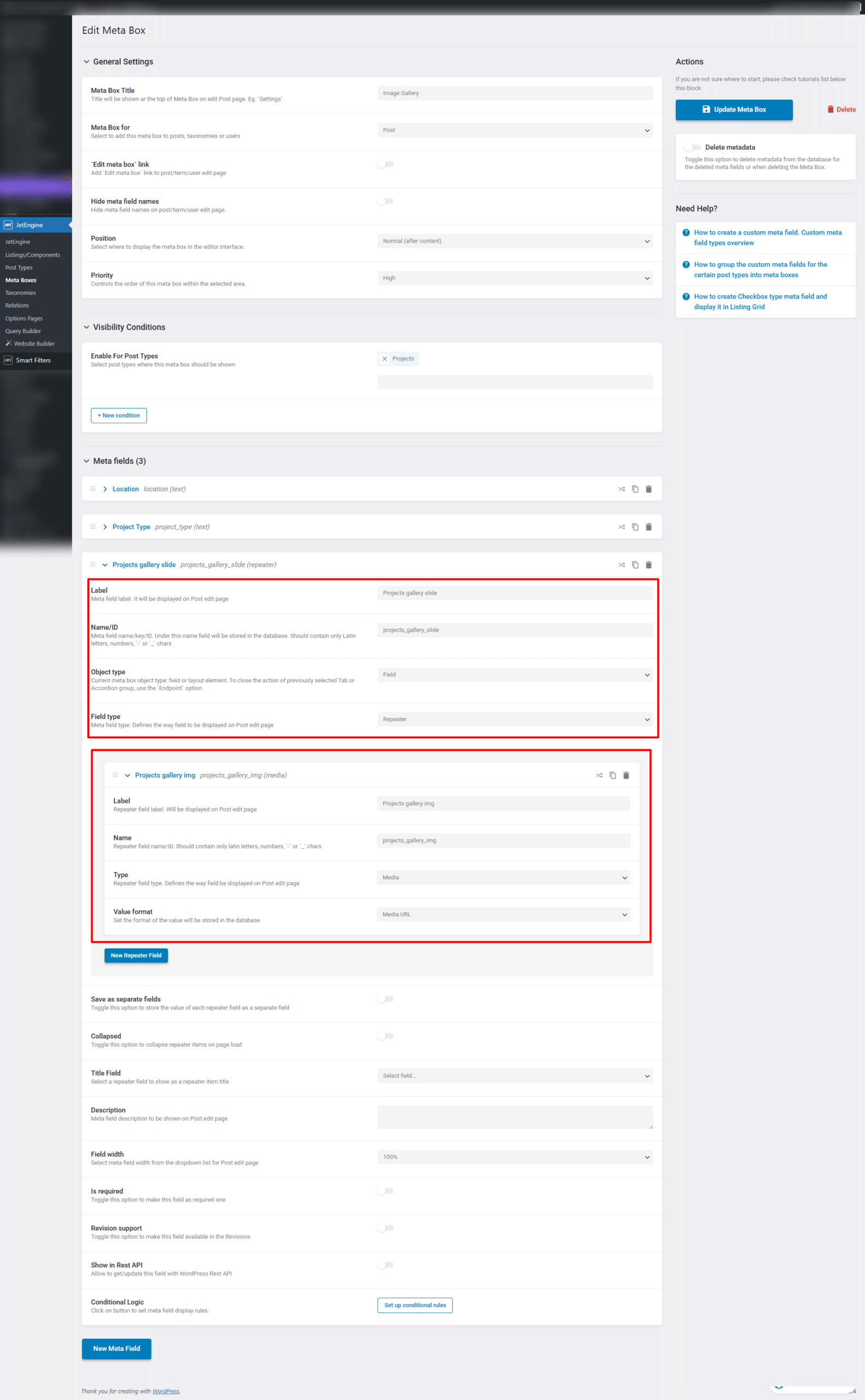Open Field type dropdown showing Repeater
The image size is (865, 1400).
tap(515, 719)
